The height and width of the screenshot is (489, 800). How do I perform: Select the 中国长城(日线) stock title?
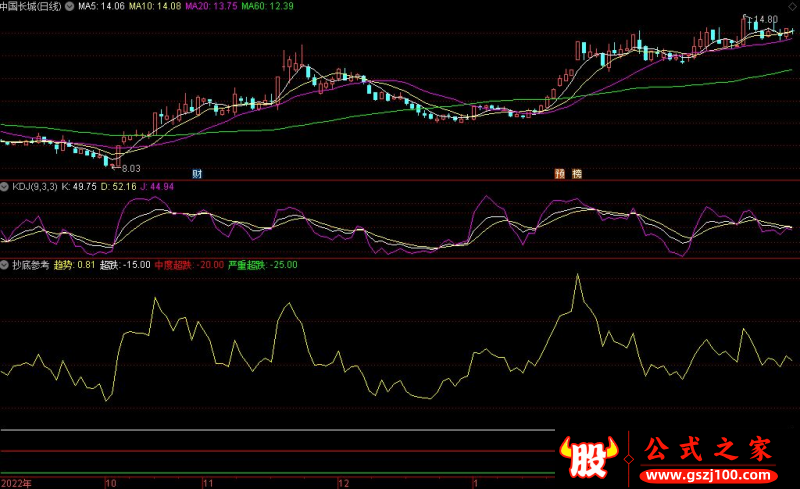point(31,6)
